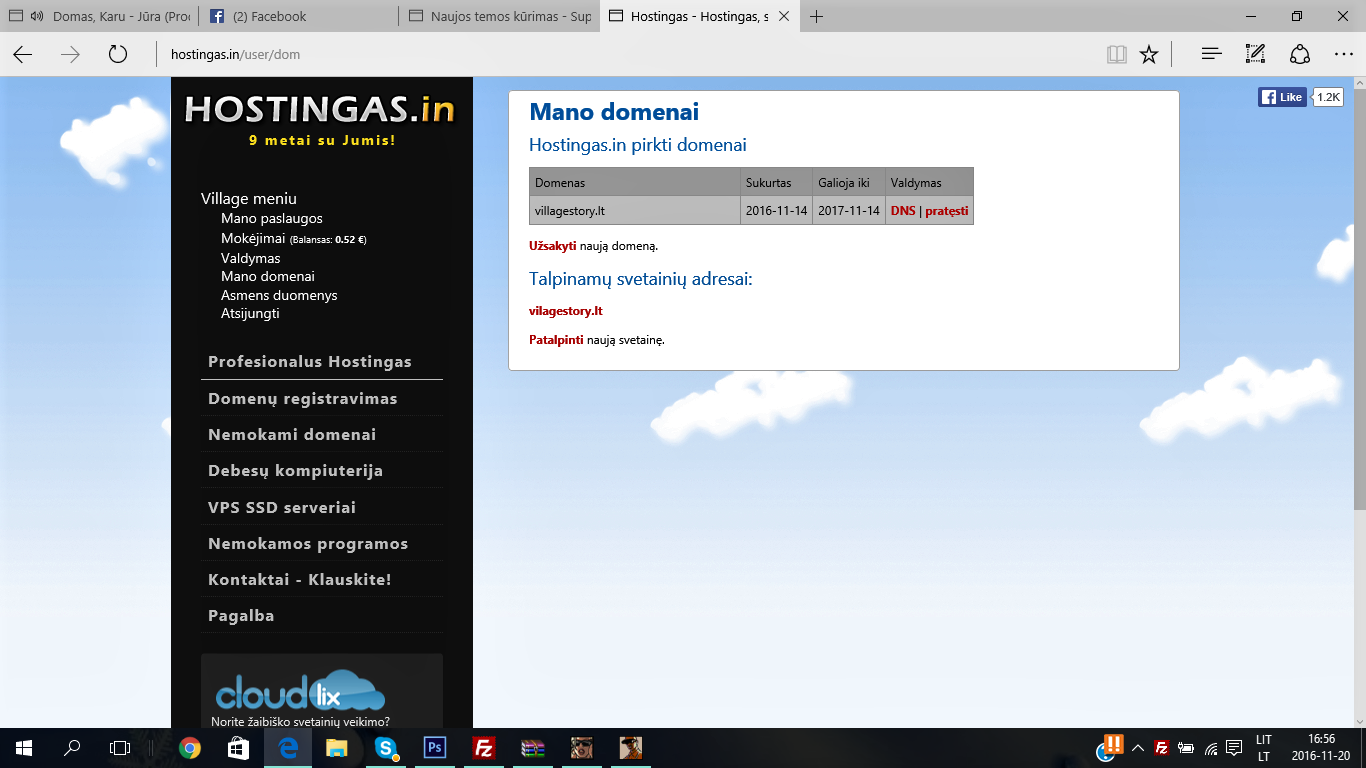Click the Galioja iki column header

849,183
